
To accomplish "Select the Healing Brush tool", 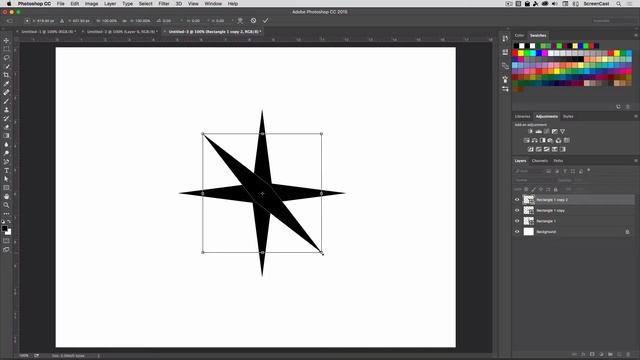I will (6, 92).
